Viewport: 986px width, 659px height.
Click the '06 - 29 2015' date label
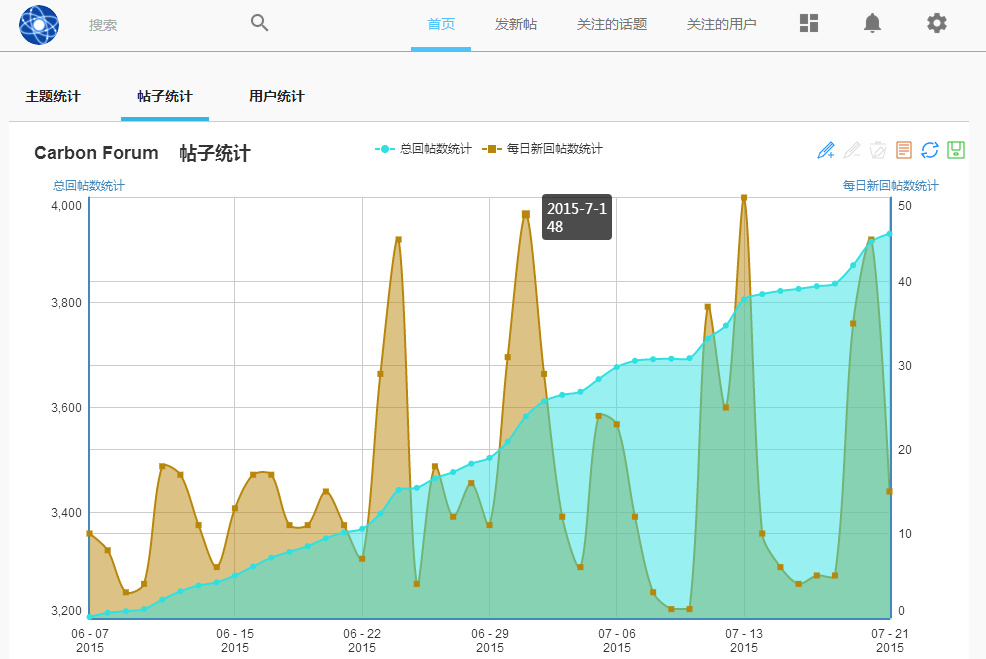tap(490, 640)
